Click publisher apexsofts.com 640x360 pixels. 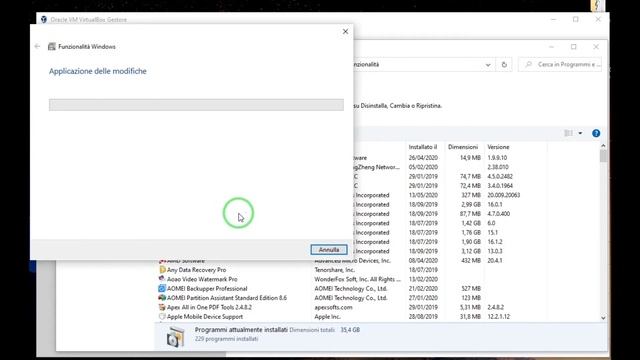click(333, 307)
